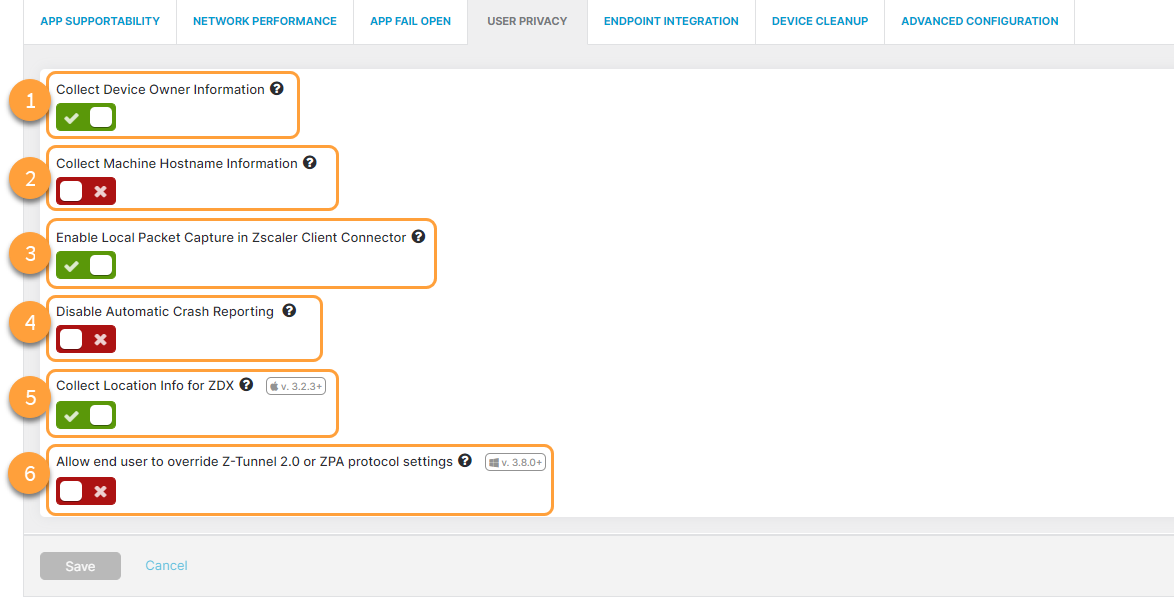Save the user privacy settings
The height and width of the screenshot is (602, 1174).
pyautogui.click(x=80, y=565)
